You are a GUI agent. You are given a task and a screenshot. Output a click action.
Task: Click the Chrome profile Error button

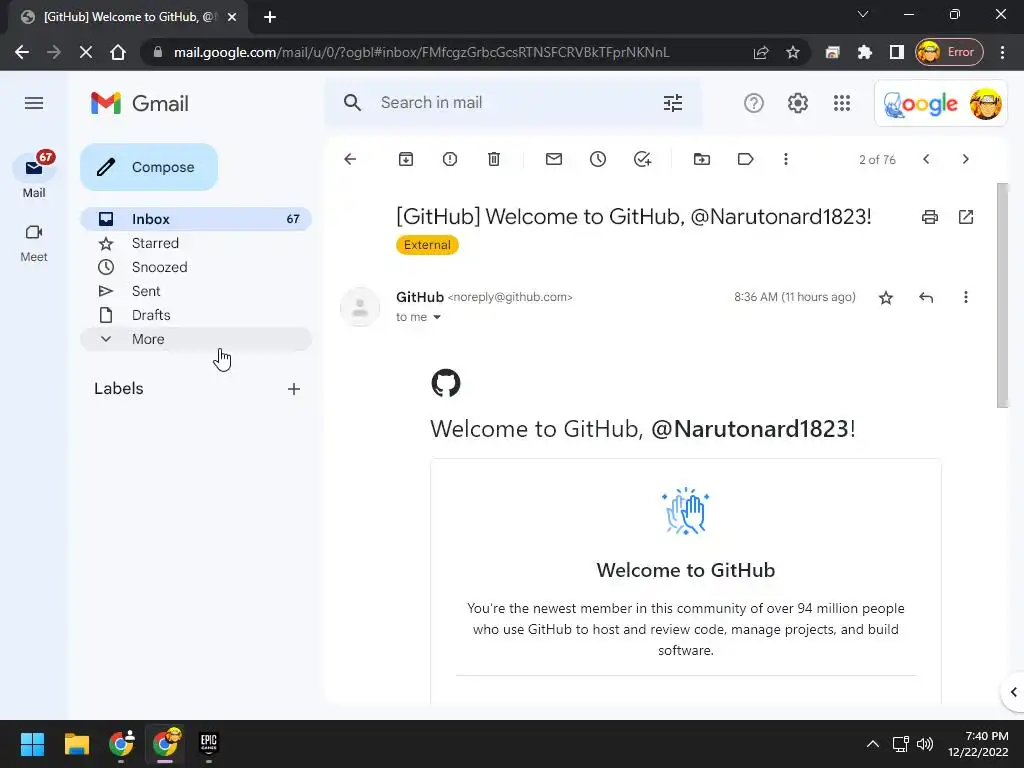coord(949,52)
